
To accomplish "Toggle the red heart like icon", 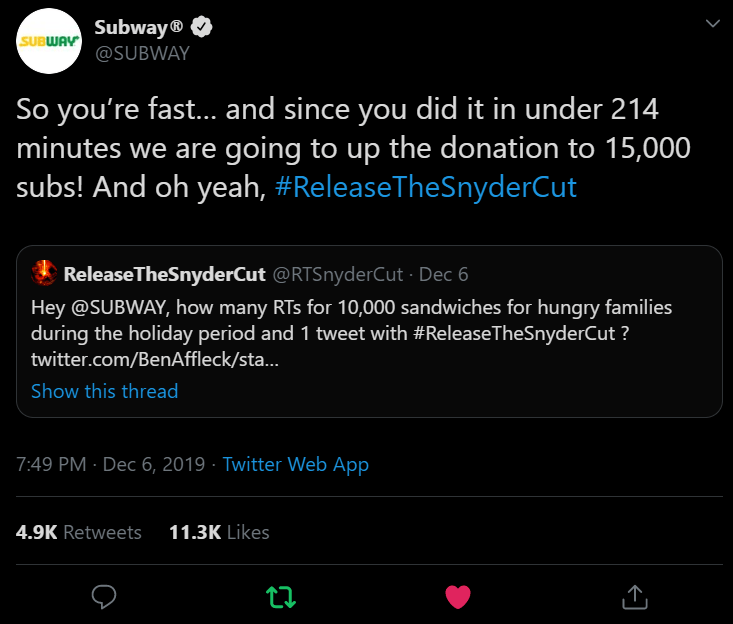I will pyautogui.click(x=458, y=597).
